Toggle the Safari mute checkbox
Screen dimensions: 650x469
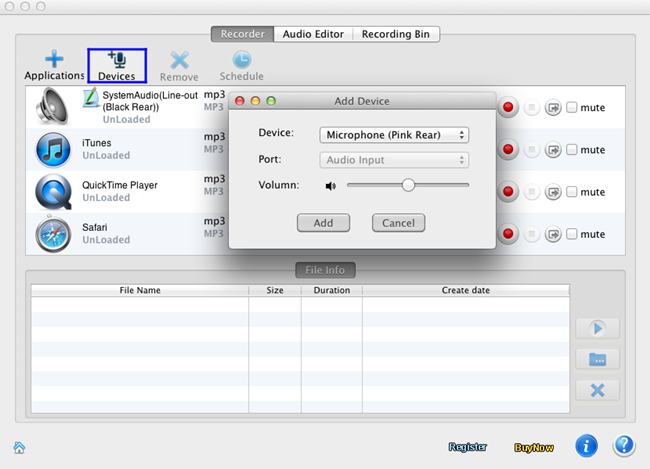[x=572, y=234]
